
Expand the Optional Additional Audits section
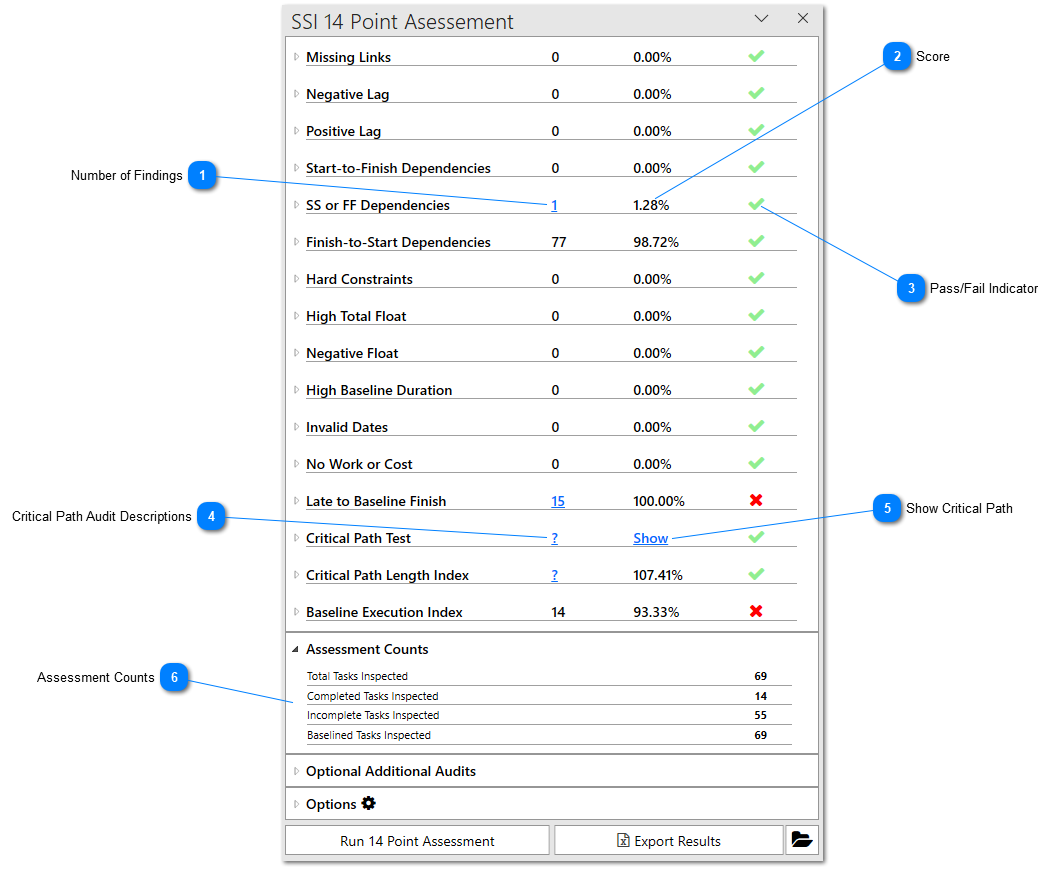tap(296, 771)
